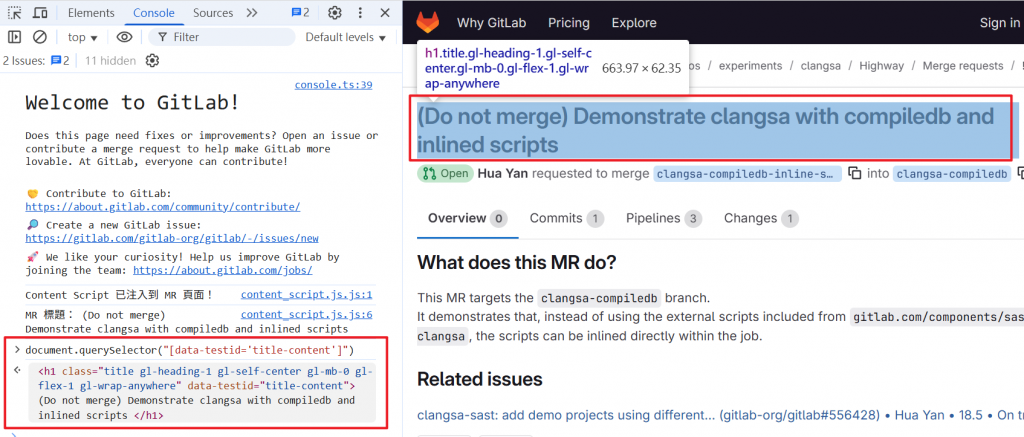Open the clangsa-compiledb target branch link
This screenshot has width=1024, height=437.
point(951,174)
